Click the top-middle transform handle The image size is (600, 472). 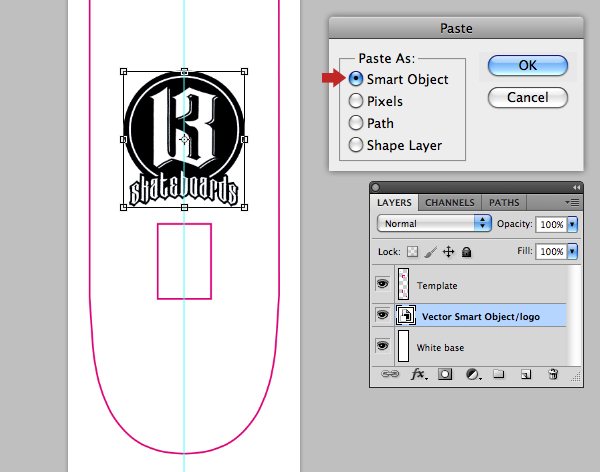coord(184,72)
